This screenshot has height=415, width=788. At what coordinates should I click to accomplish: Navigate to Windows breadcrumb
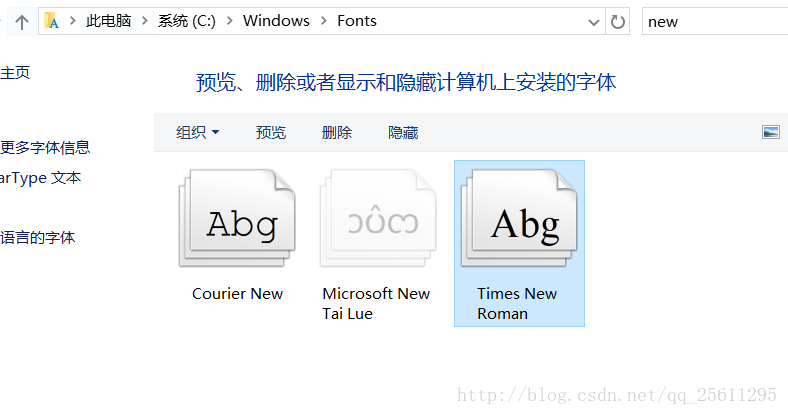point(276,21)
